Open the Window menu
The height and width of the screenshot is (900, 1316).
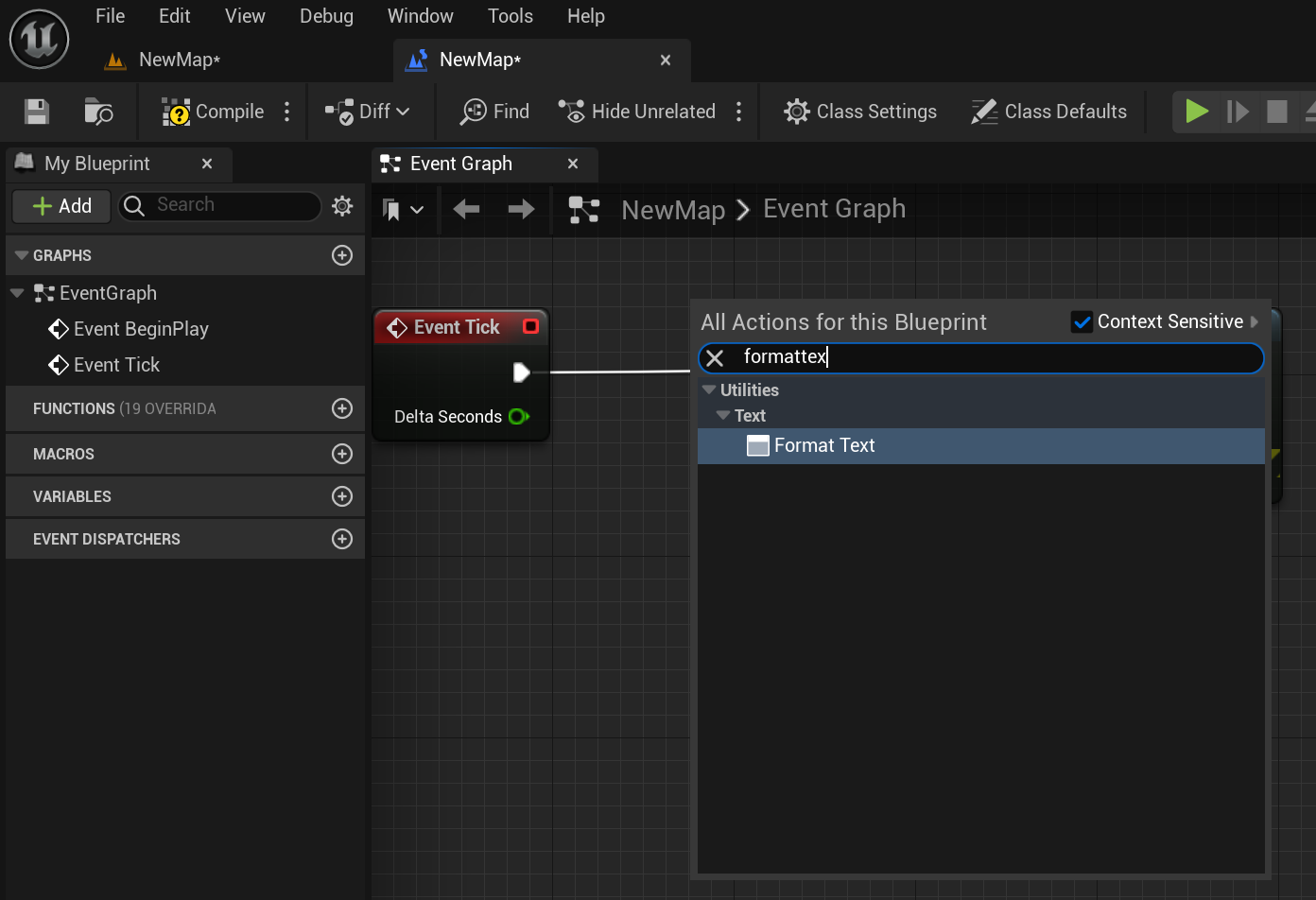click(421, 16)
